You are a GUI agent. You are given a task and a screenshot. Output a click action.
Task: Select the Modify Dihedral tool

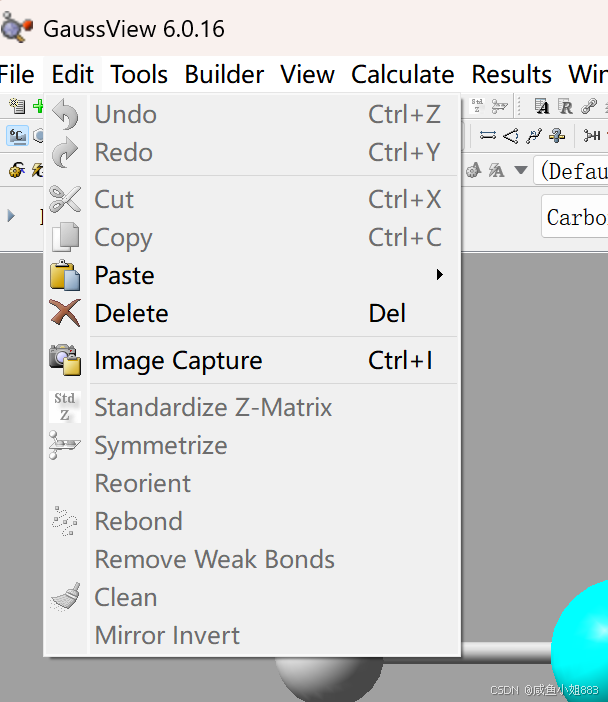click(x=534, y=136)
